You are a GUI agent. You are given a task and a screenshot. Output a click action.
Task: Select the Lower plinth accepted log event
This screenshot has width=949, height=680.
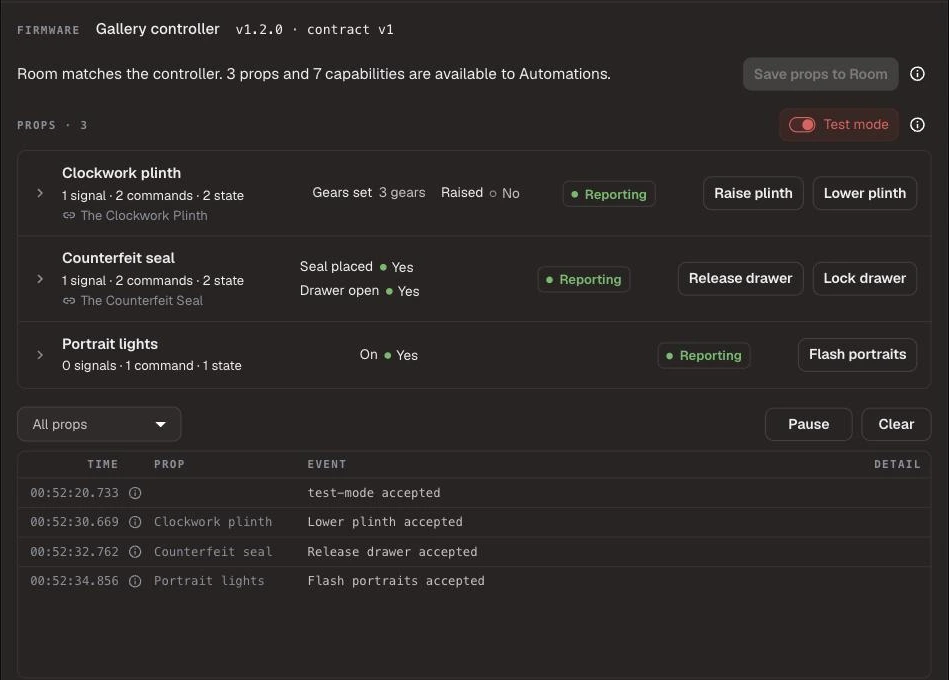click(x=385, y=522)
